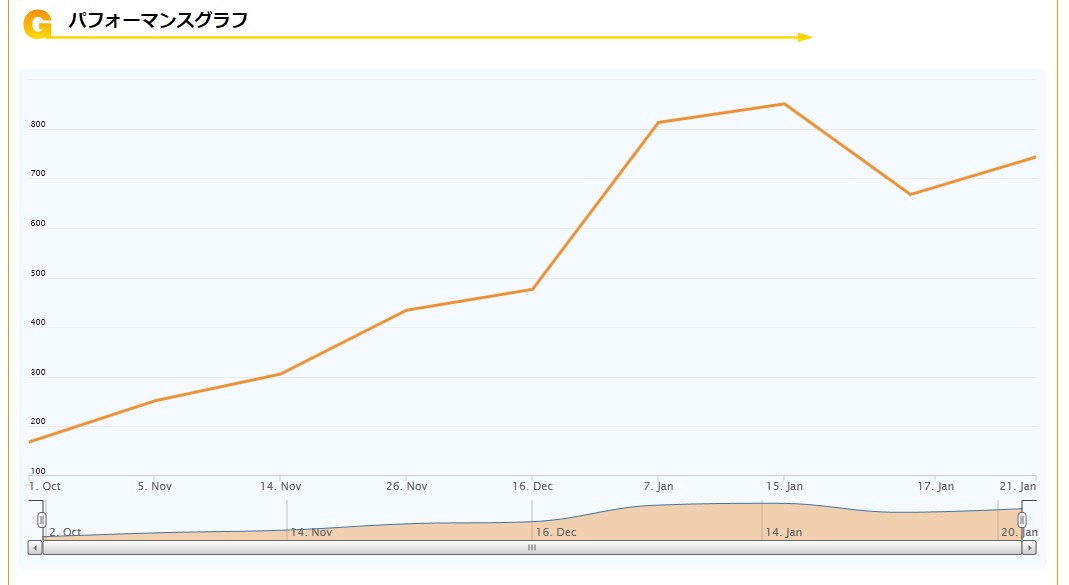Image resolution: width=1069 pixels, height=585 pixels.
Task: Click the right scroll arrow of the navigator
Action: [x=1029, y=548]
